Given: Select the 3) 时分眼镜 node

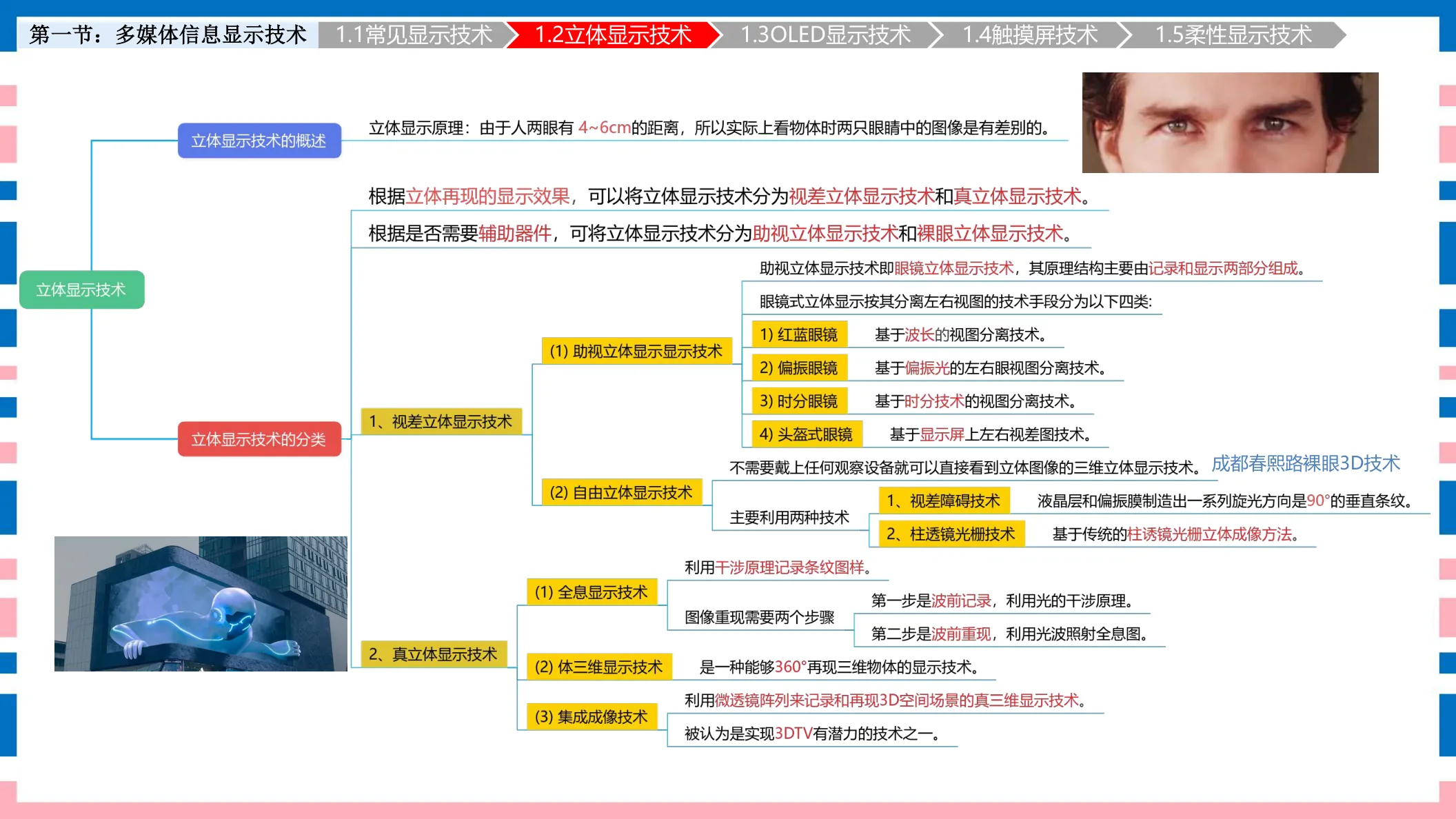Looking at the screenshot, I should 799,401.
